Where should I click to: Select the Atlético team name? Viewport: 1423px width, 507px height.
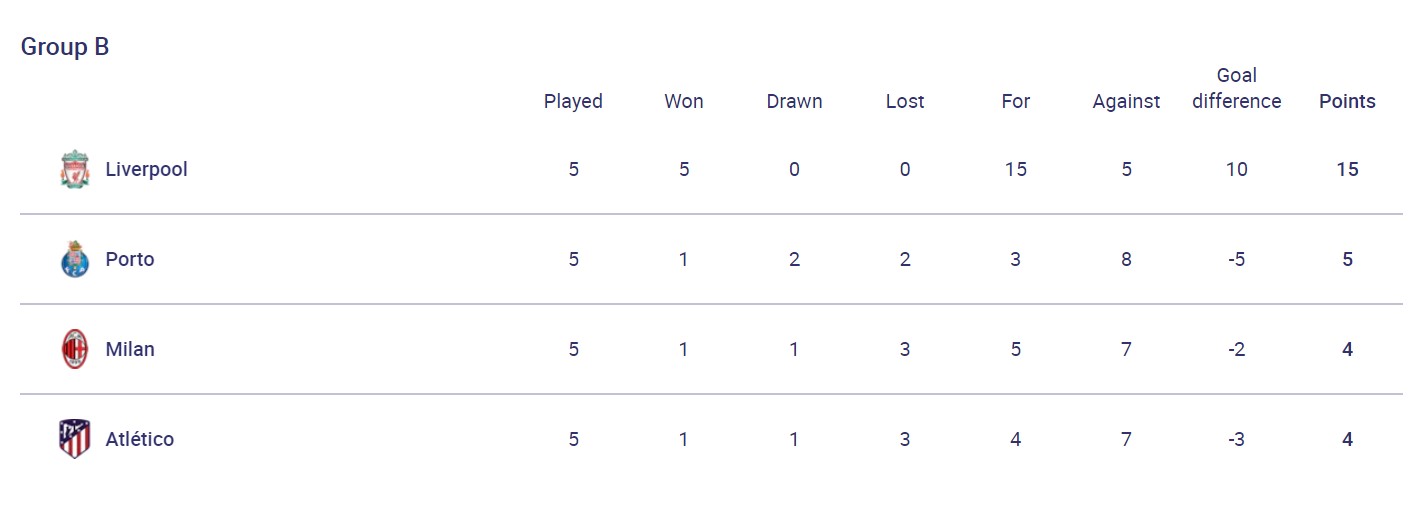pyautogui.click(x=139, y=439)
